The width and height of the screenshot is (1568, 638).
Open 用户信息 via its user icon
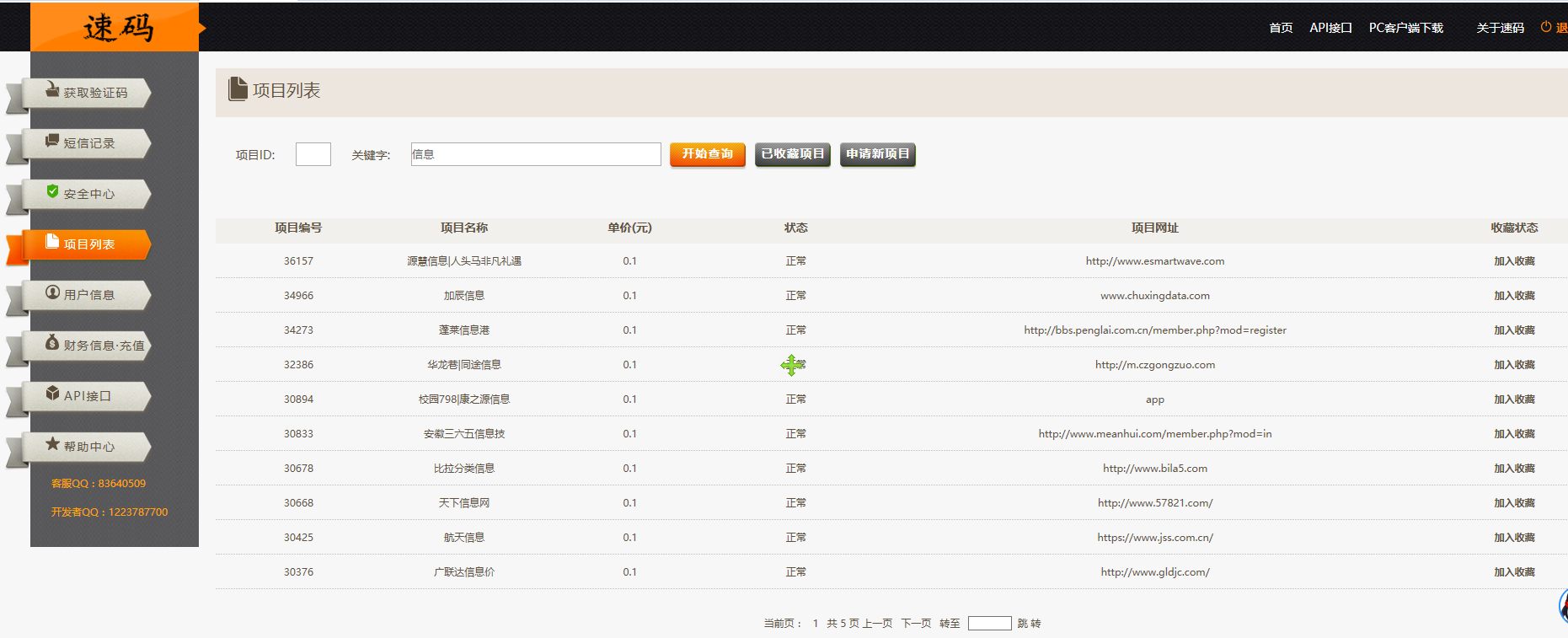tap(52, 292)
